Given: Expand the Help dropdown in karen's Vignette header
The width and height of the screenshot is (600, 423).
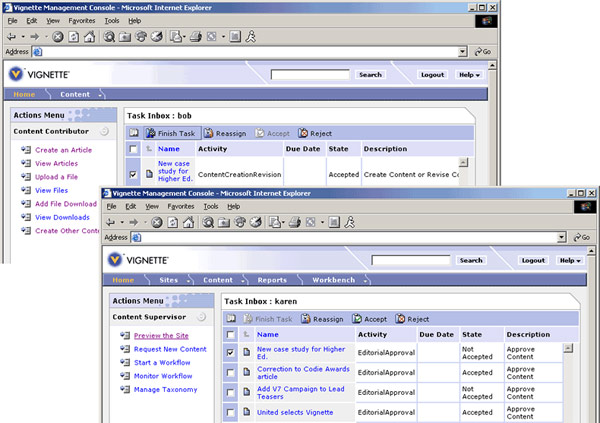Looking at the screenshot, I should (x=570, y=261).
